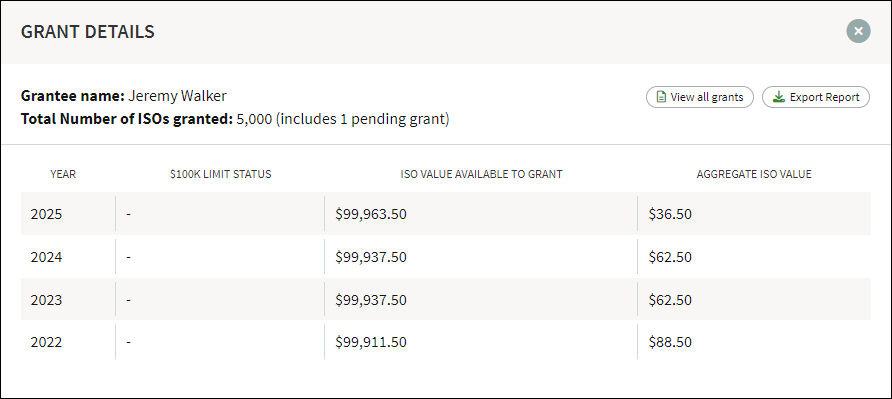Screen dimensions: 892x399
Task: Click the $99,963.50 available value
Action: pos(371,214)
